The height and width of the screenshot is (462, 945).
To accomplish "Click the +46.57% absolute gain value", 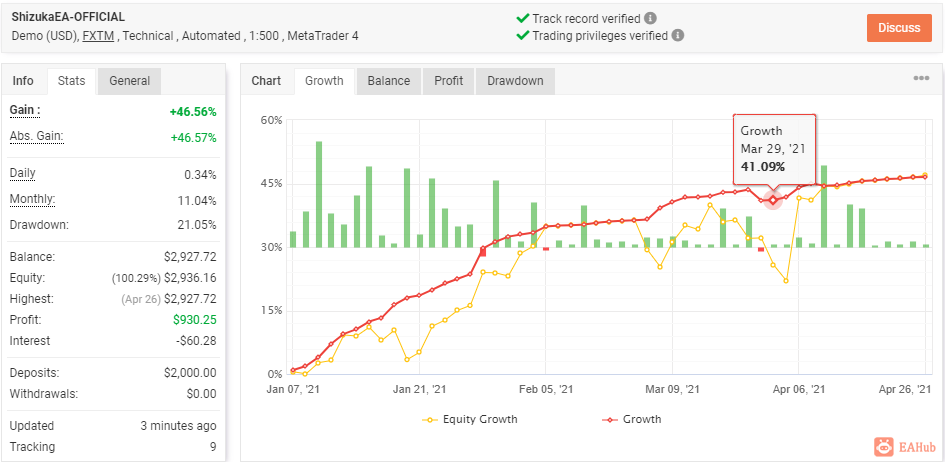I will tap(193, 137).
